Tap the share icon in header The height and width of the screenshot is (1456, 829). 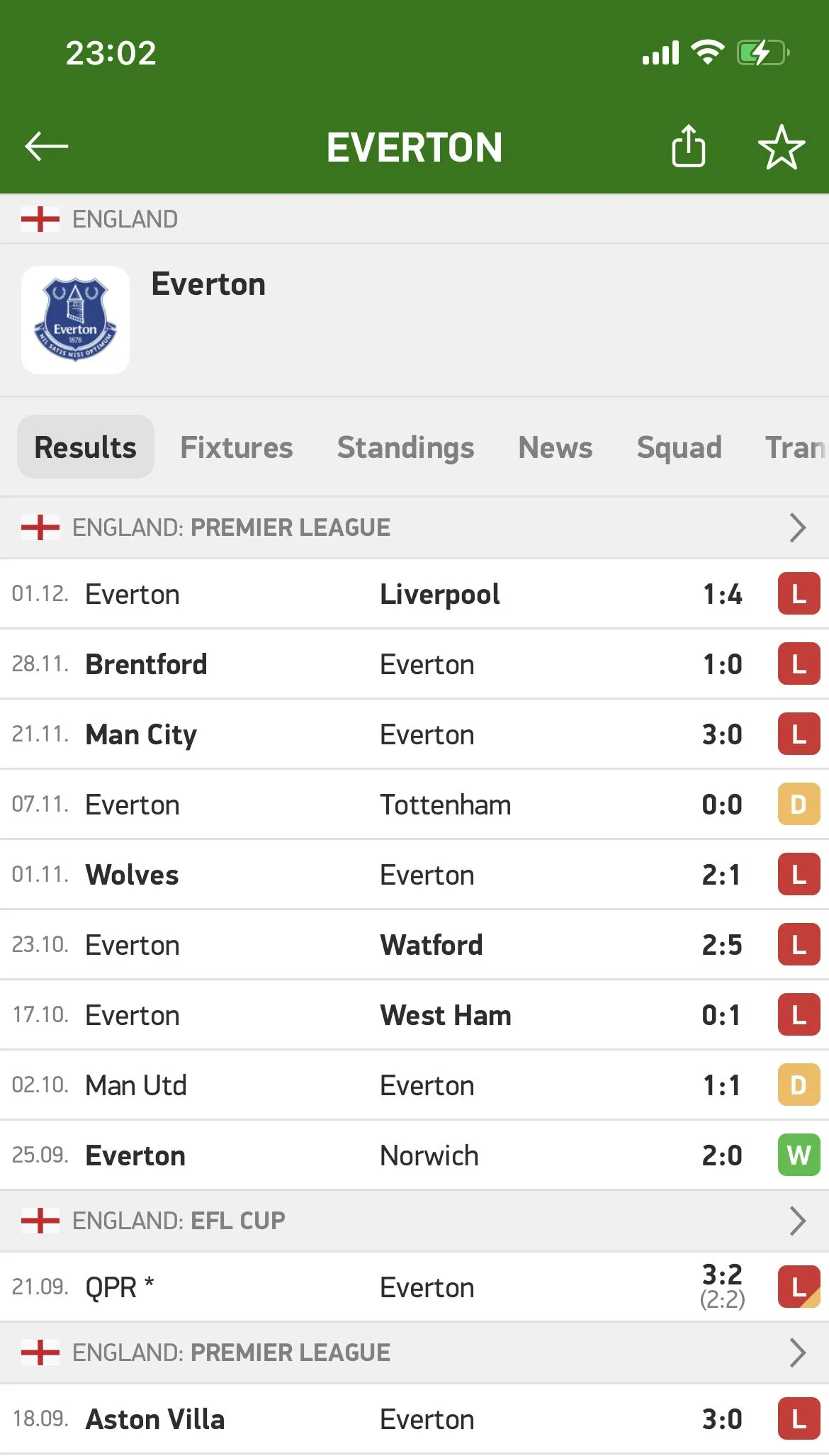click(688, 147)
